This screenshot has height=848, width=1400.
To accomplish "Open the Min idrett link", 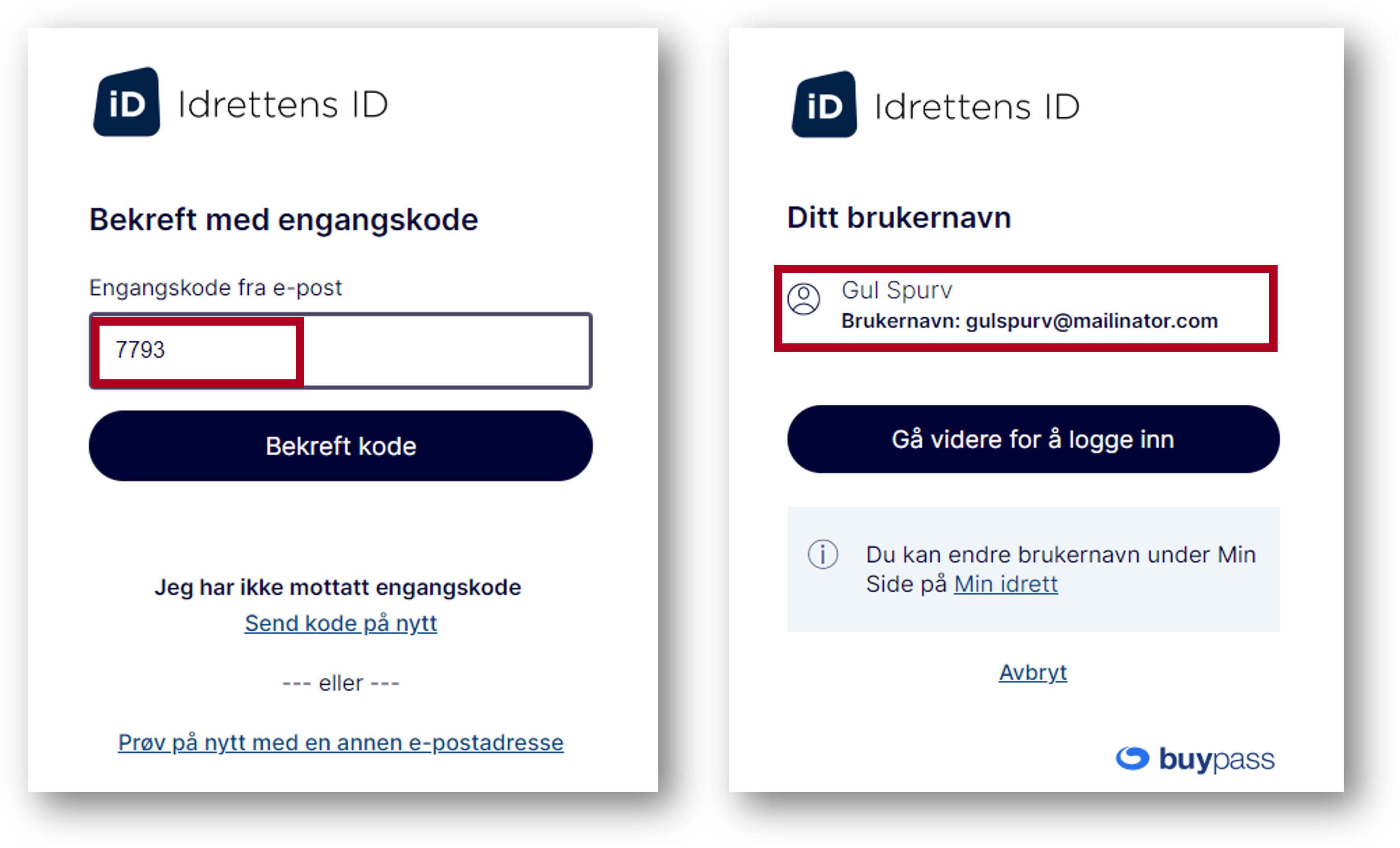I will [x=1006, y=584].
